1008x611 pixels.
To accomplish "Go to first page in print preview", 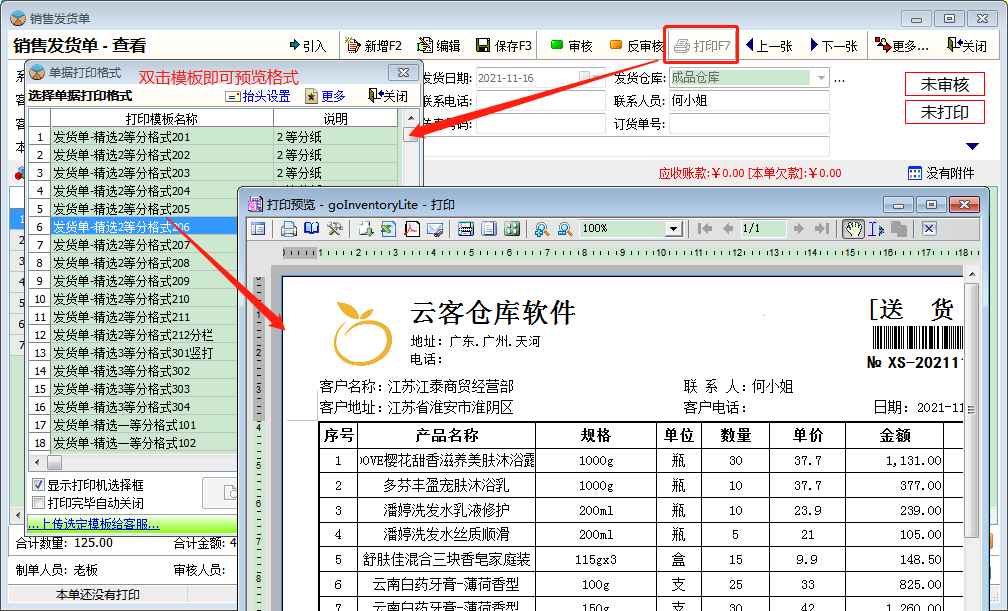I will pos(705,229).
